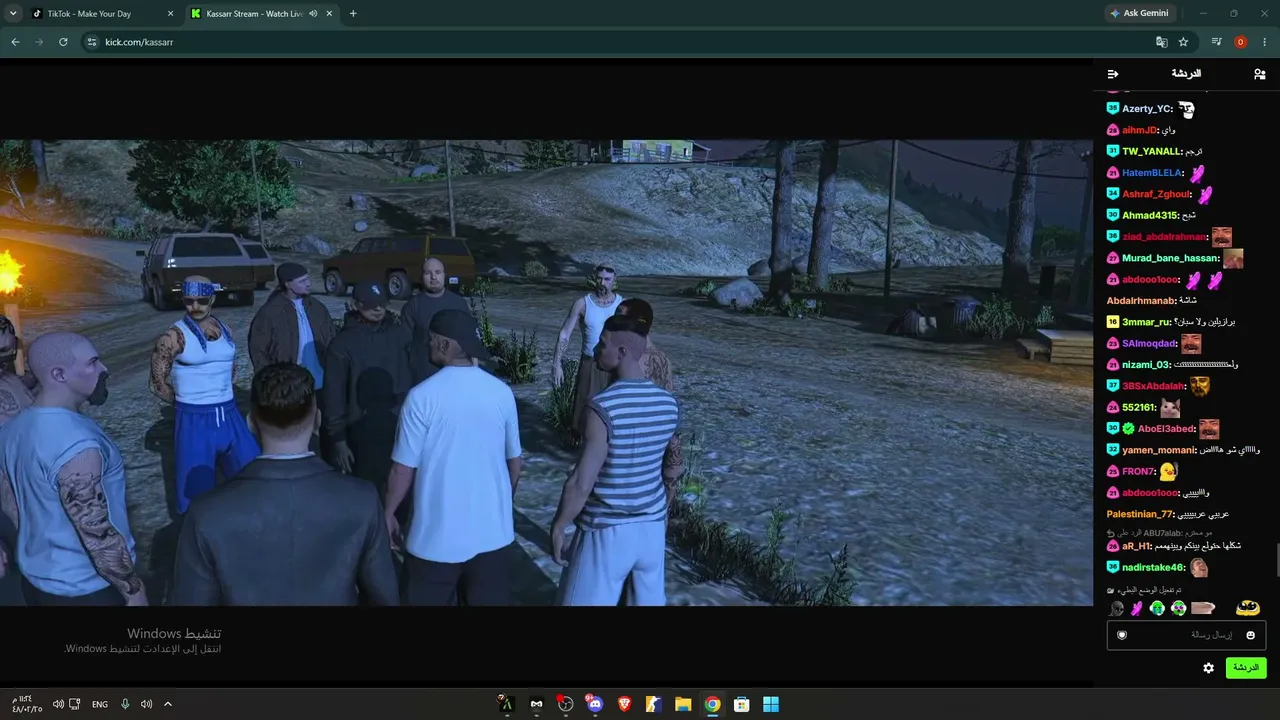The image size is (1280, 720).
Task: Open the chat users list icon
Action: [1259, 74]
